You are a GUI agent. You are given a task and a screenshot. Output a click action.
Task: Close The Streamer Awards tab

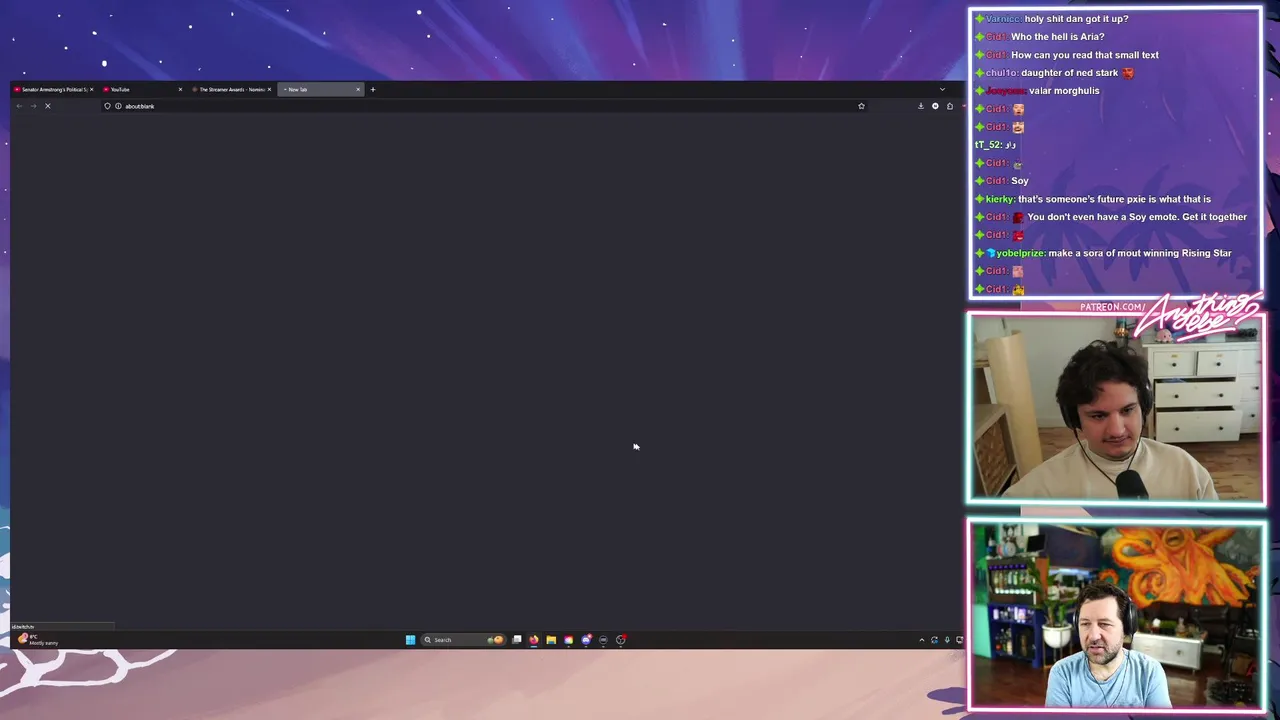pyautogui.click(x=269, y=89)
